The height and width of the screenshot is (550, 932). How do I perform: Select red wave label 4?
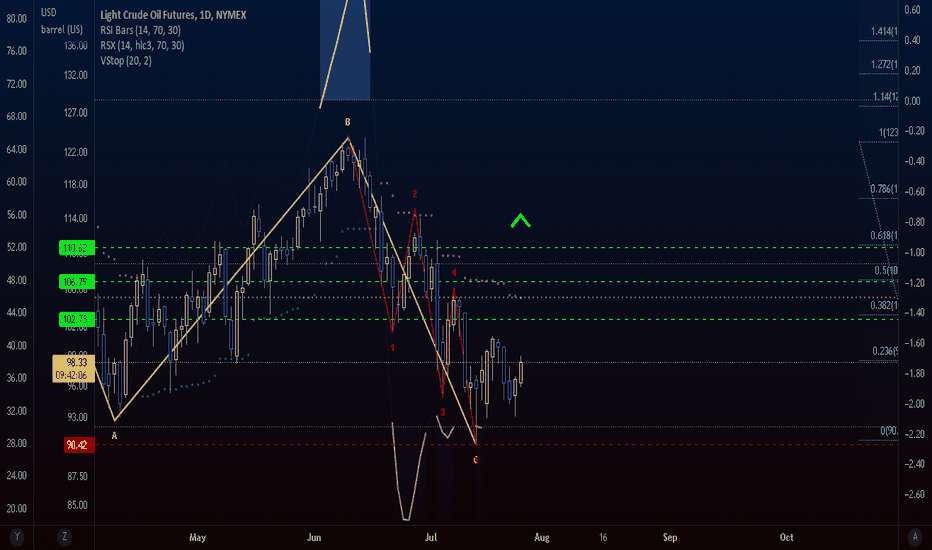454,272
